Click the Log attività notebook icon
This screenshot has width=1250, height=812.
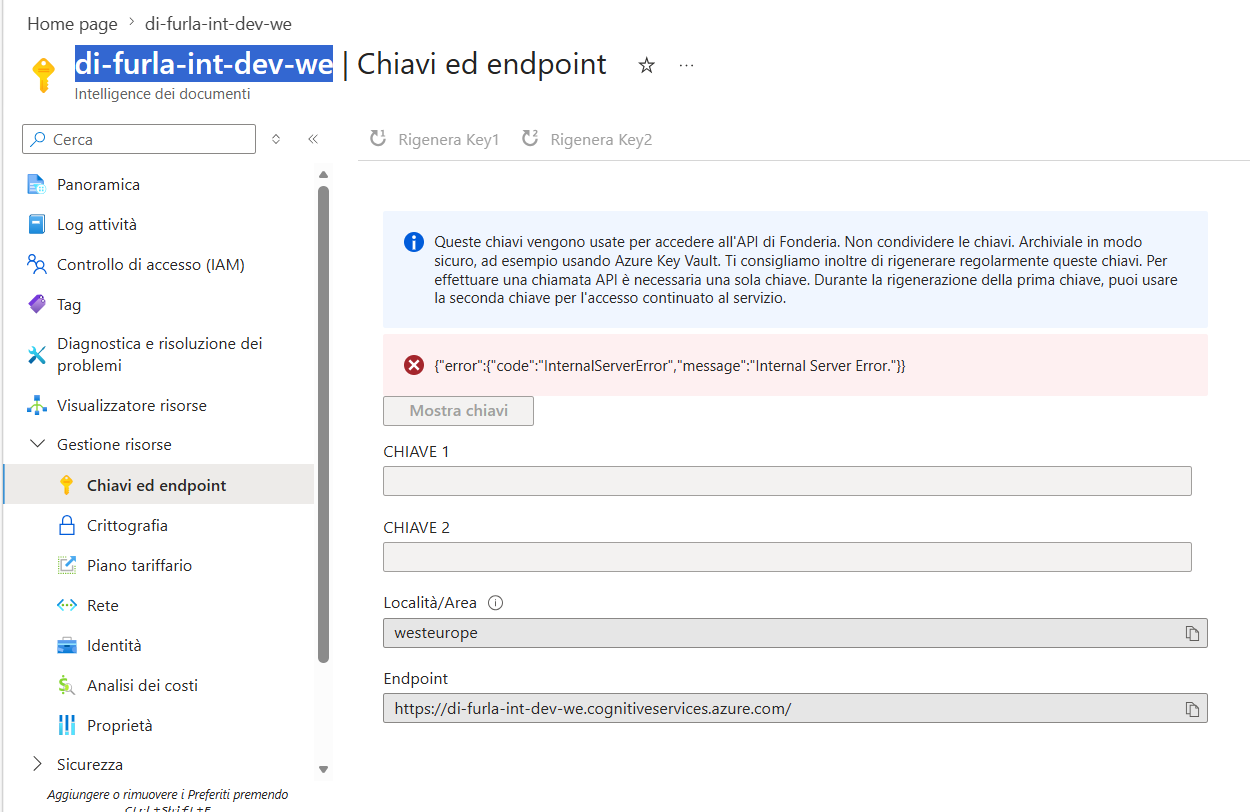[x=37, y=224]
